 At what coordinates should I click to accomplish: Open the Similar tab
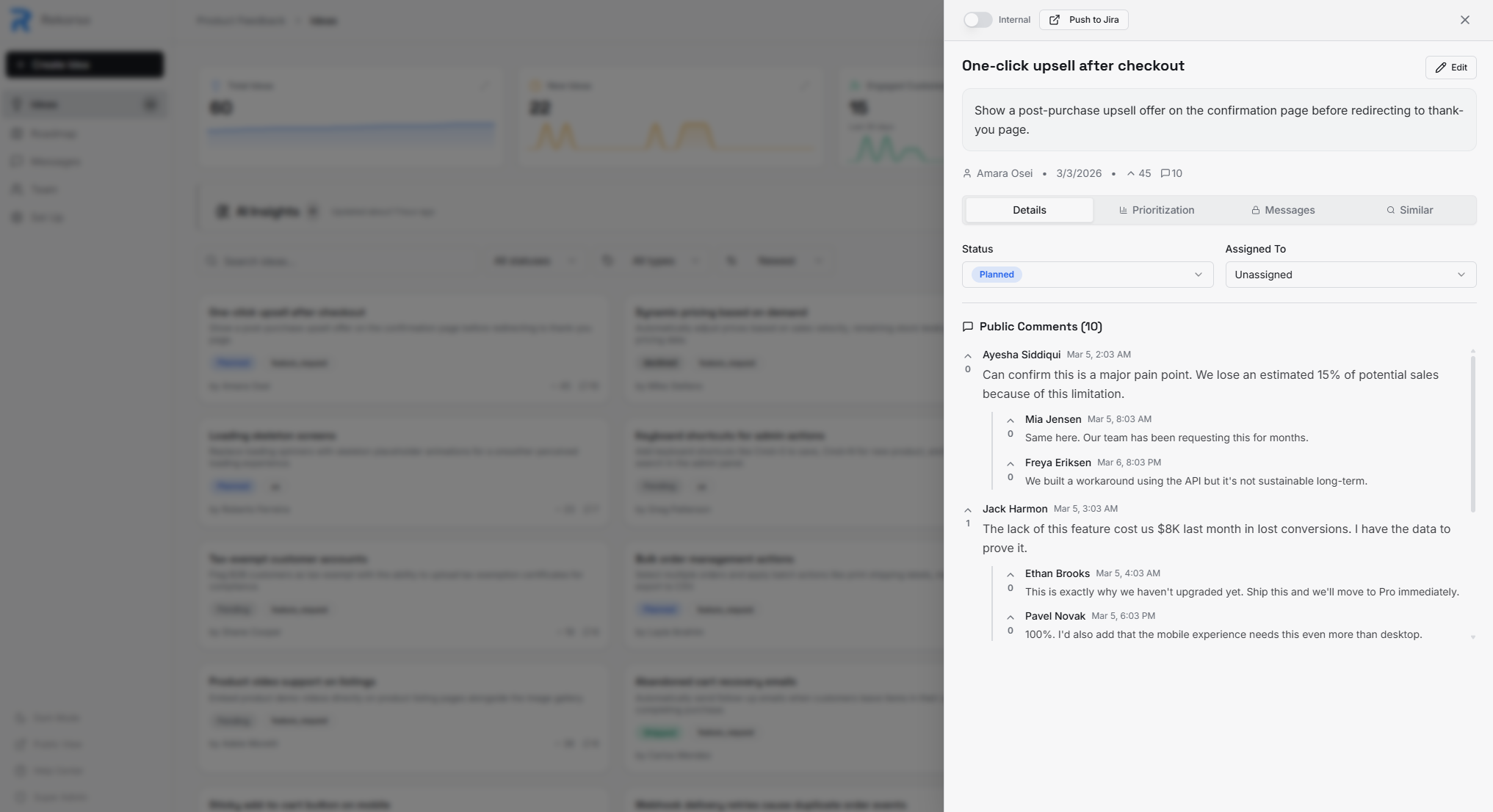point(1409,210)
